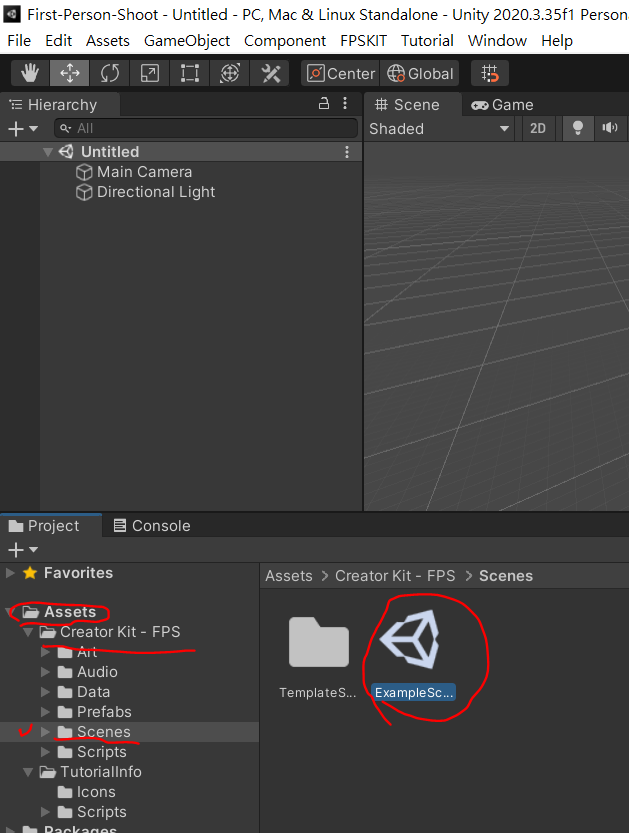Image resolution: width=629 pixels, height=833 pixels.
Task: Open the FPSKIT menu
Action: pyautogui.click(x=363, y=41)
